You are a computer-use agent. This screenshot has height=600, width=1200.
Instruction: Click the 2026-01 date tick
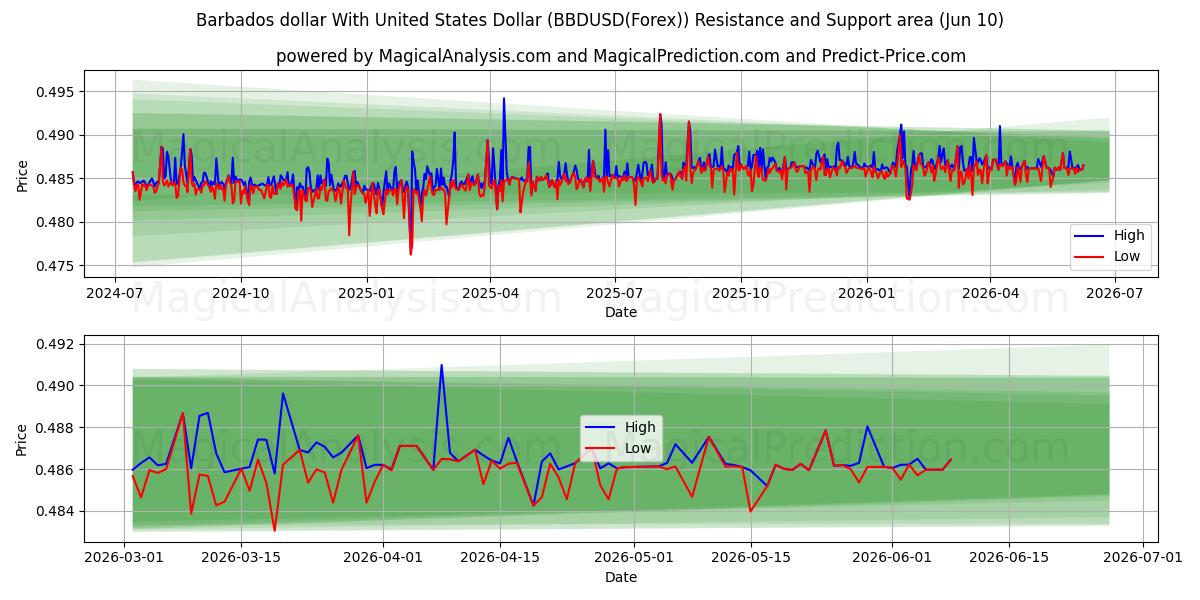click(865, 294)
